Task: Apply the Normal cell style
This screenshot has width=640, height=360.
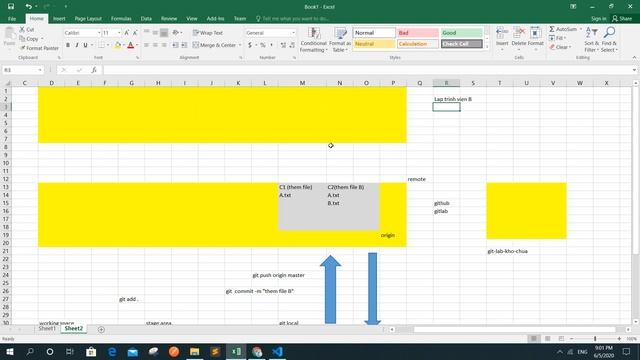Action: click(x=374, y=33)
